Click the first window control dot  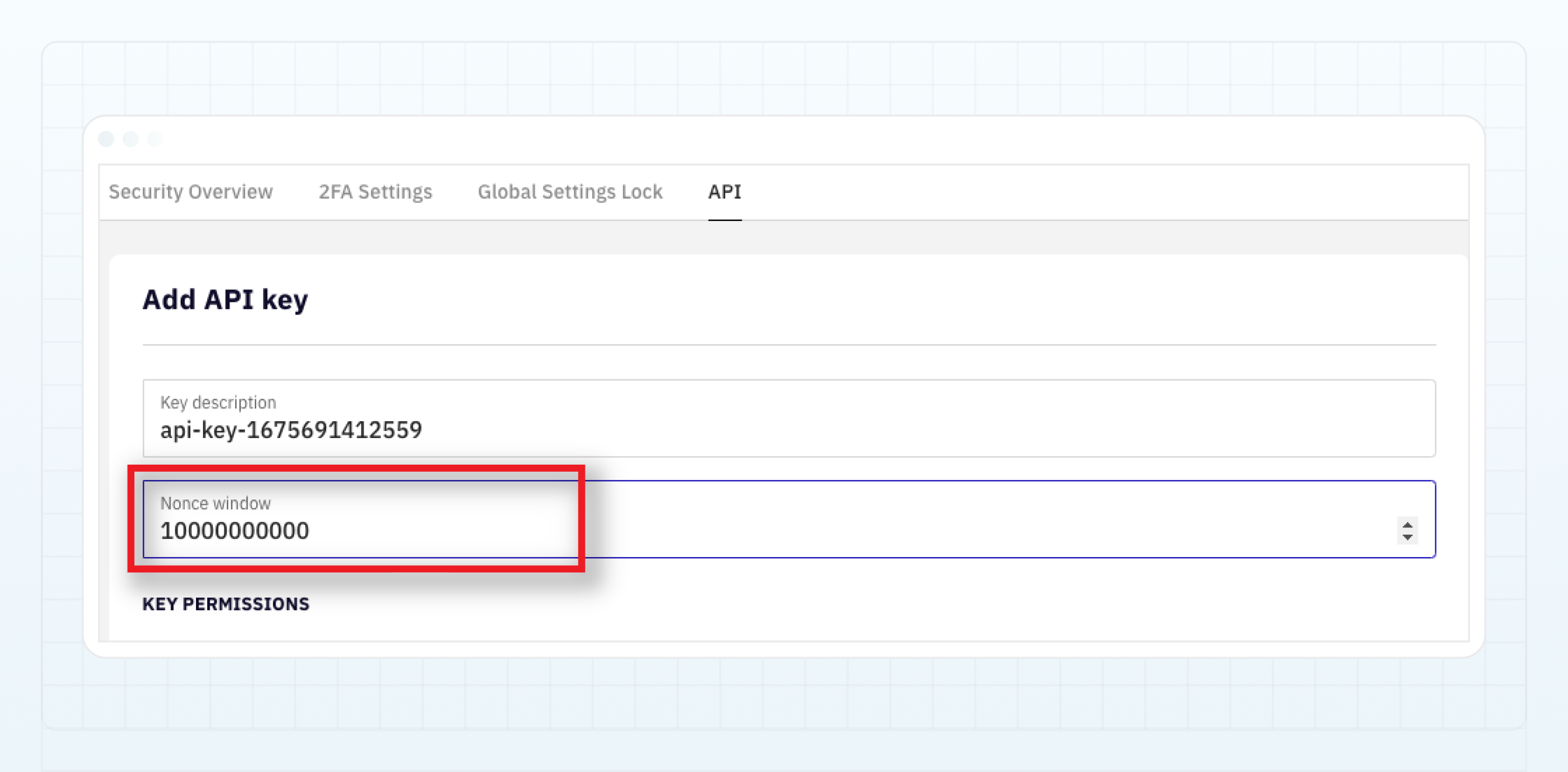coord(106,139)
